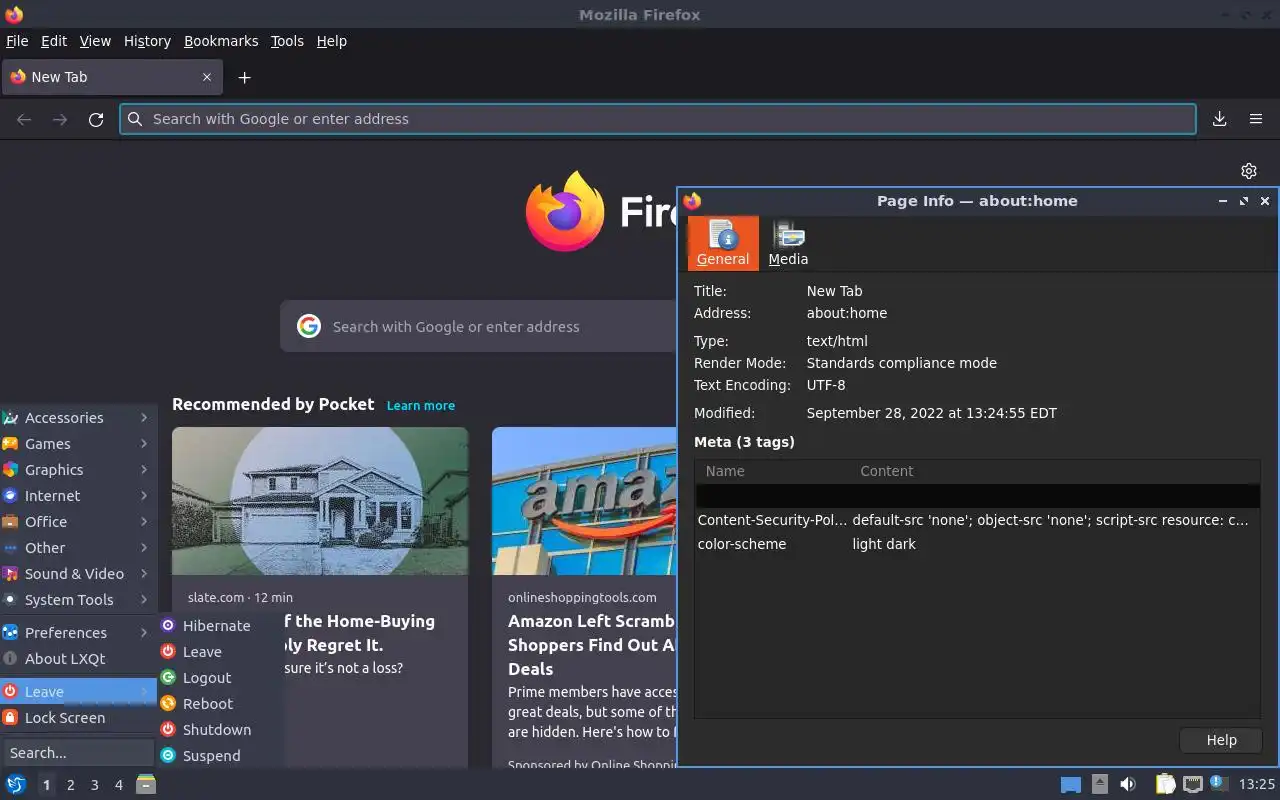Follow the Pocket Learn more link
The width and height of the screenshot is (1280, 800).
[421, 406]
